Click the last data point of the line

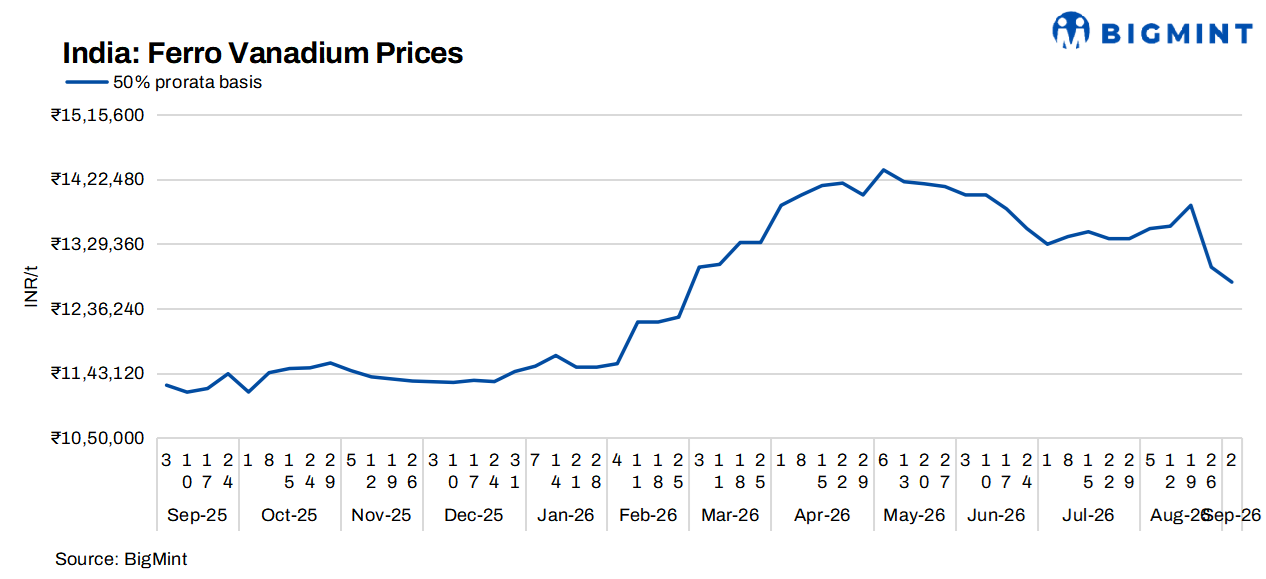1232,282
